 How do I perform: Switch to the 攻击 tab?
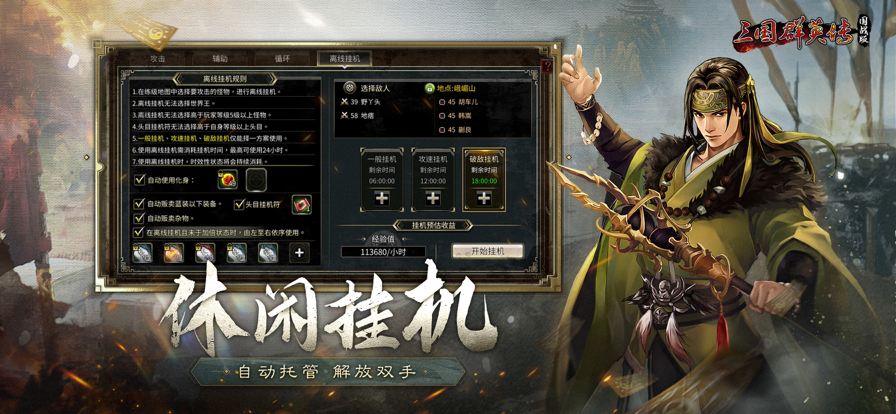click(x=158, y=58)
